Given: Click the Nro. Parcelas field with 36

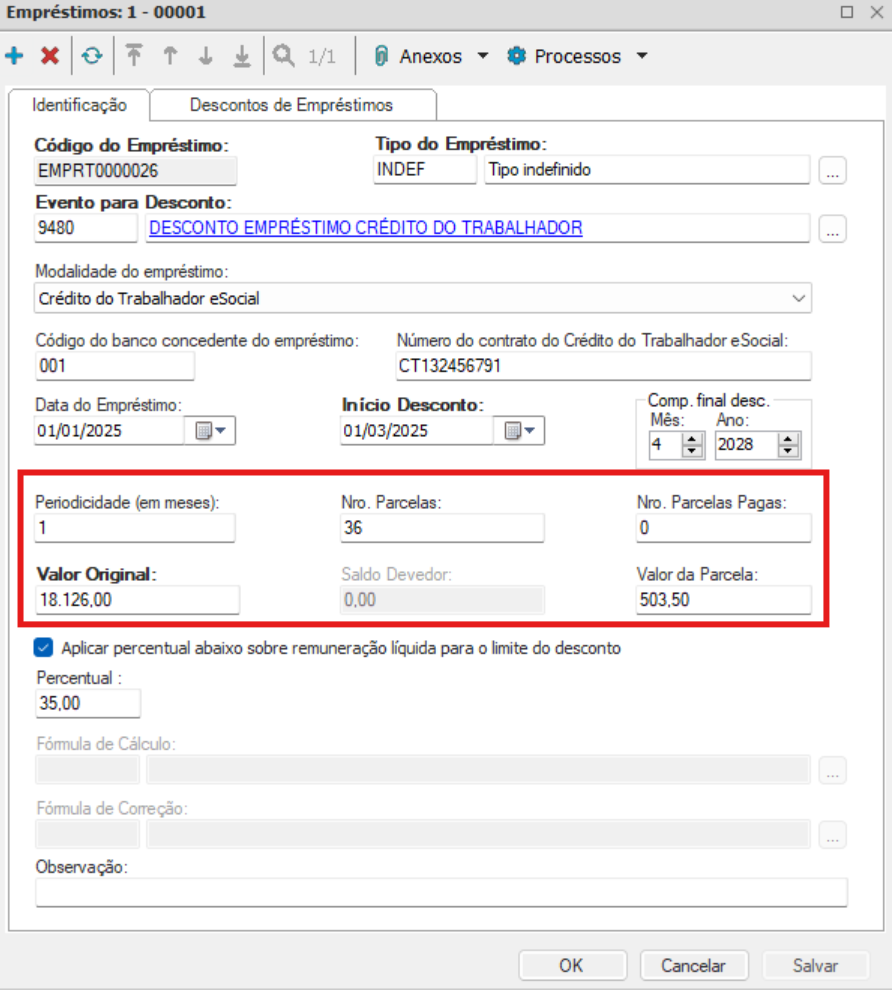Looking at the screenshot, I should tap(443, 528).
